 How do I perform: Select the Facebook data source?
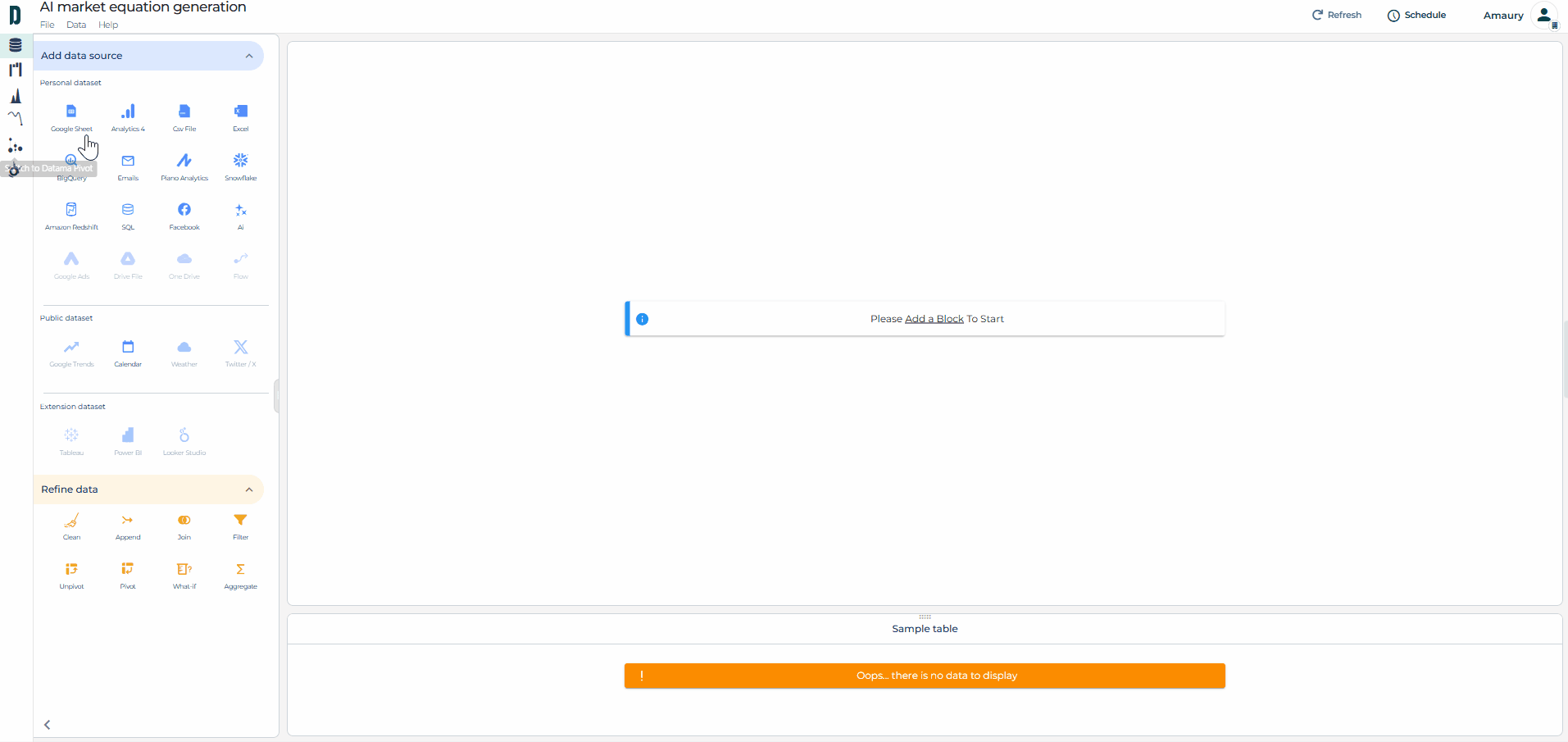coord(184,211)
